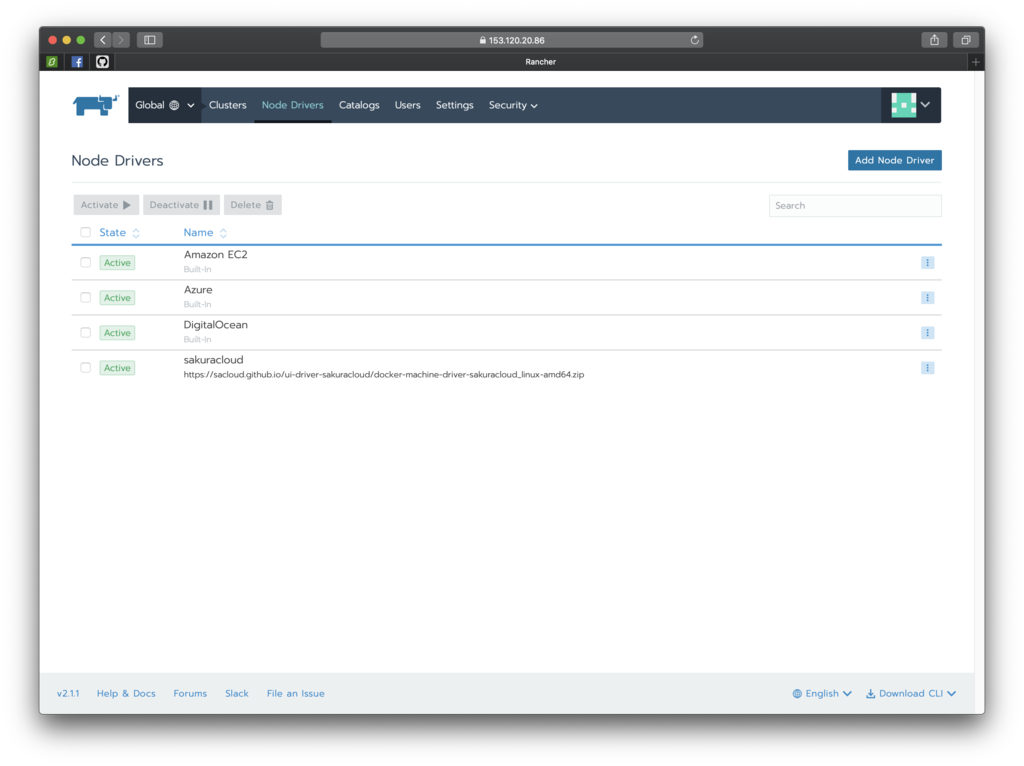The height and width of the screenshot is (766, 1024).
Task: Open the English language dropdown
Action: pos(822,694)
